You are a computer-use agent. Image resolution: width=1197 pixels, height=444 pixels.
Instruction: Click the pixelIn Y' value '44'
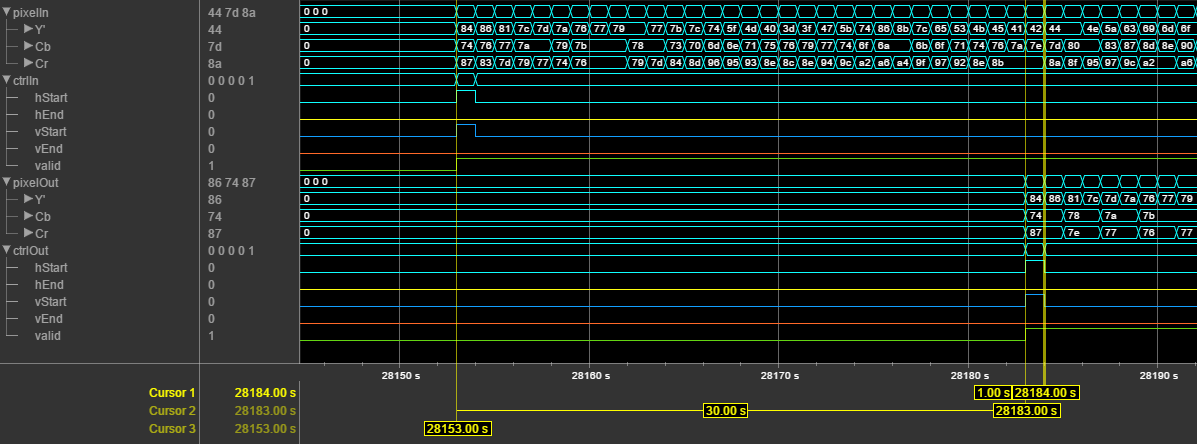coord(214,29)
